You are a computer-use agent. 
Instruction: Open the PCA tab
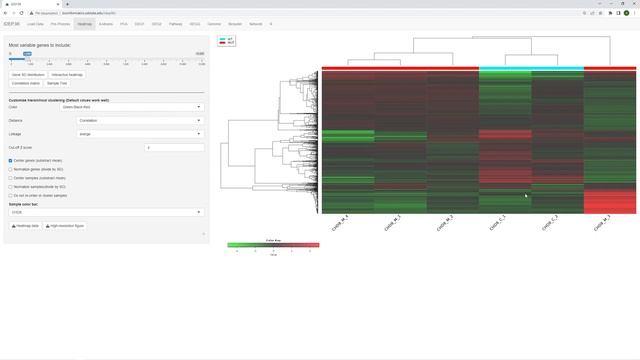point(124,24)
